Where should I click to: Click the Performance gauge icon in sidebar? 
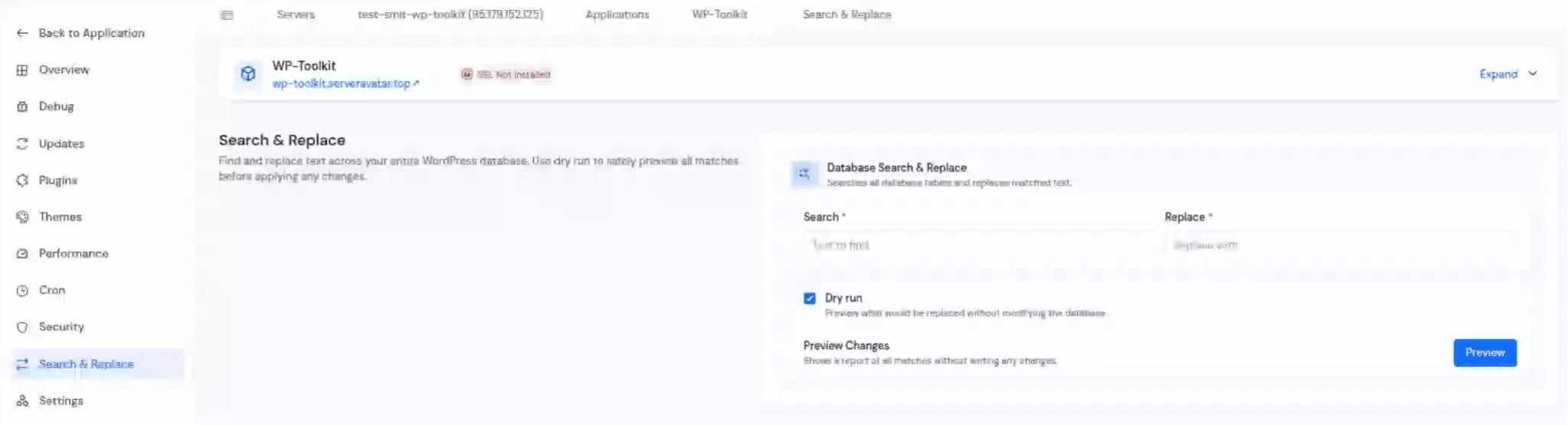(x=22, y=253)
